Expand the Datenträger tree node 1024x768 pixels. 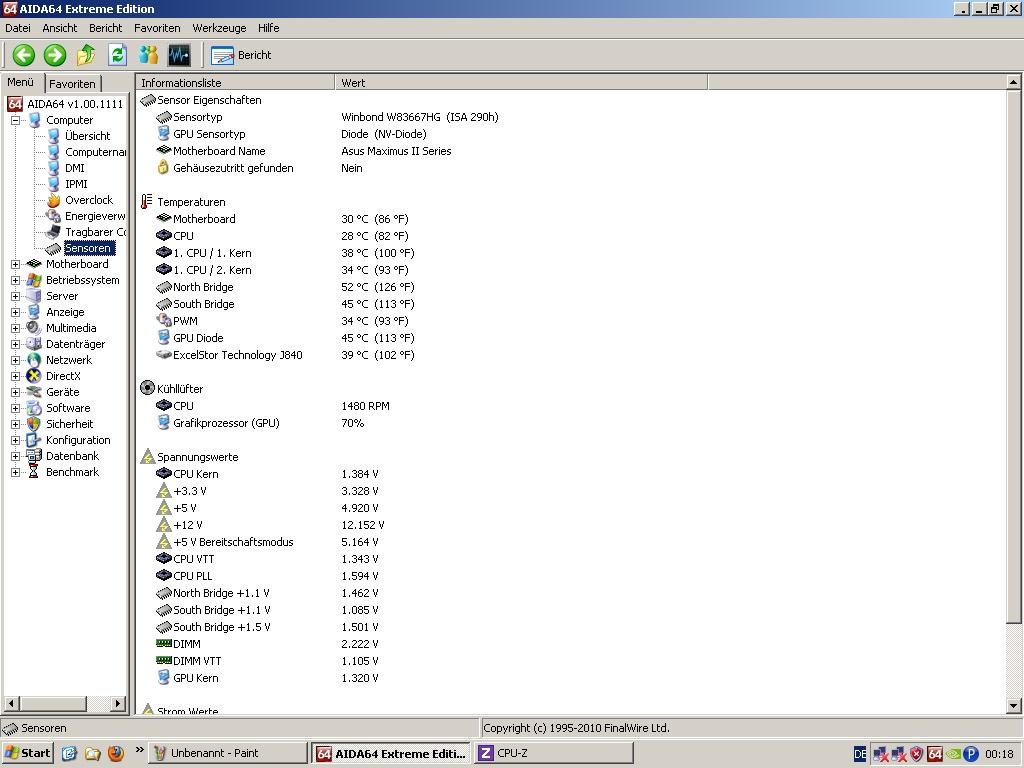(15, 344)
